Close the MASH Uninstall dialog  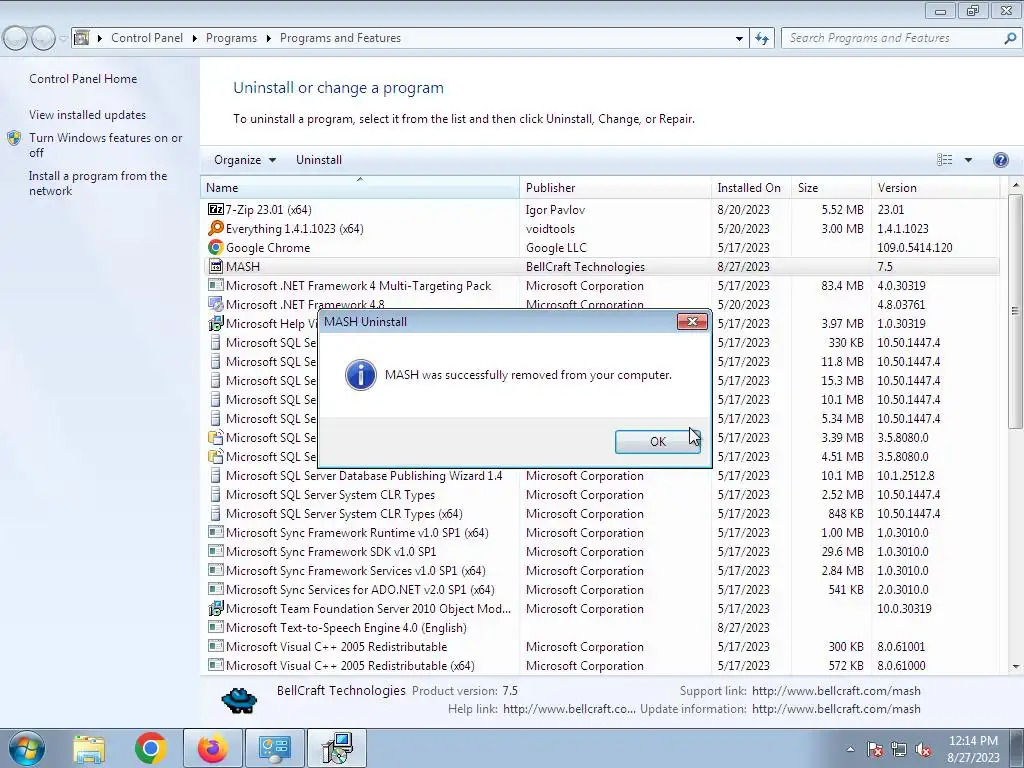pyautogui.click(x=692, y=321)
